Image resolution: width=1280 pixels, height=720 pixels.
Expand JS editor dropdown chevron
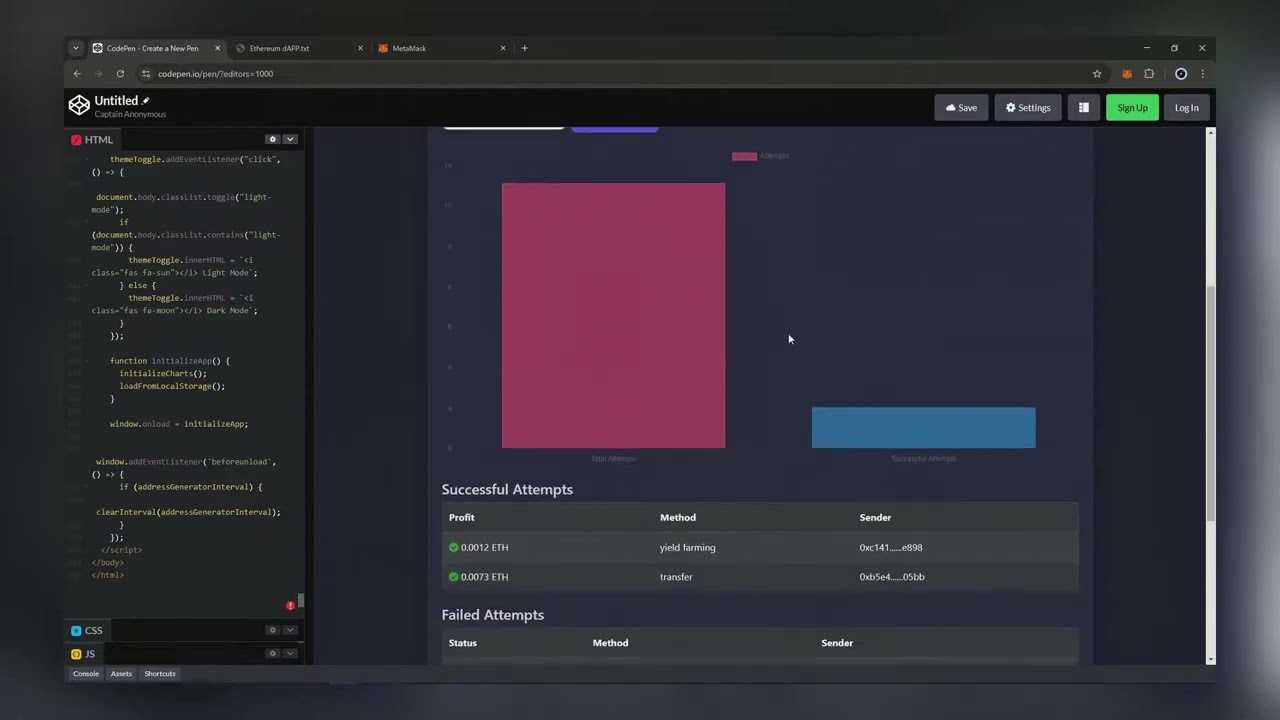pos(290,654)
